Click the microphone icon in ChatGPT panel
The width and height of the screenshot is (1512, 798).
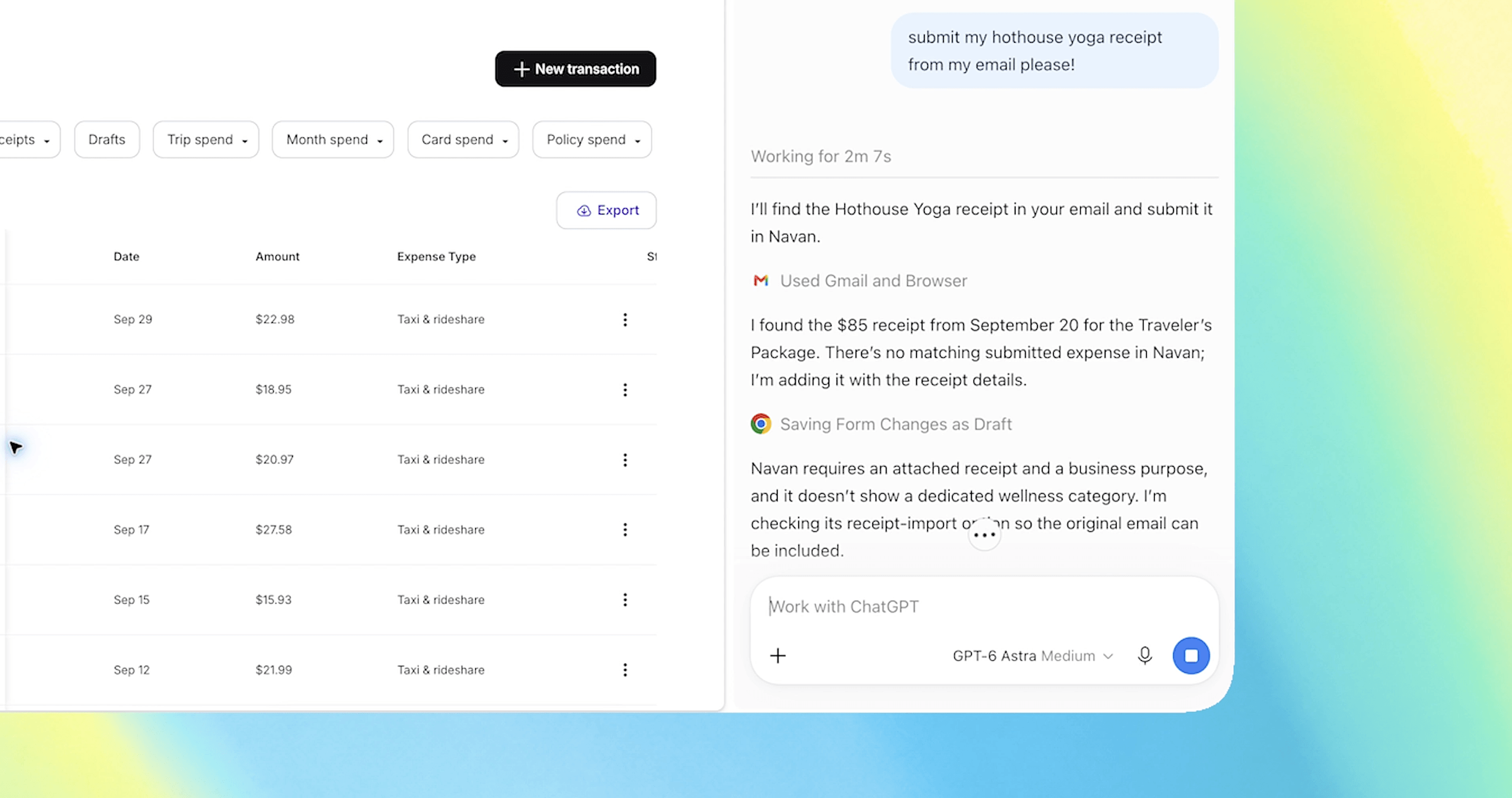pos(1145,655)
